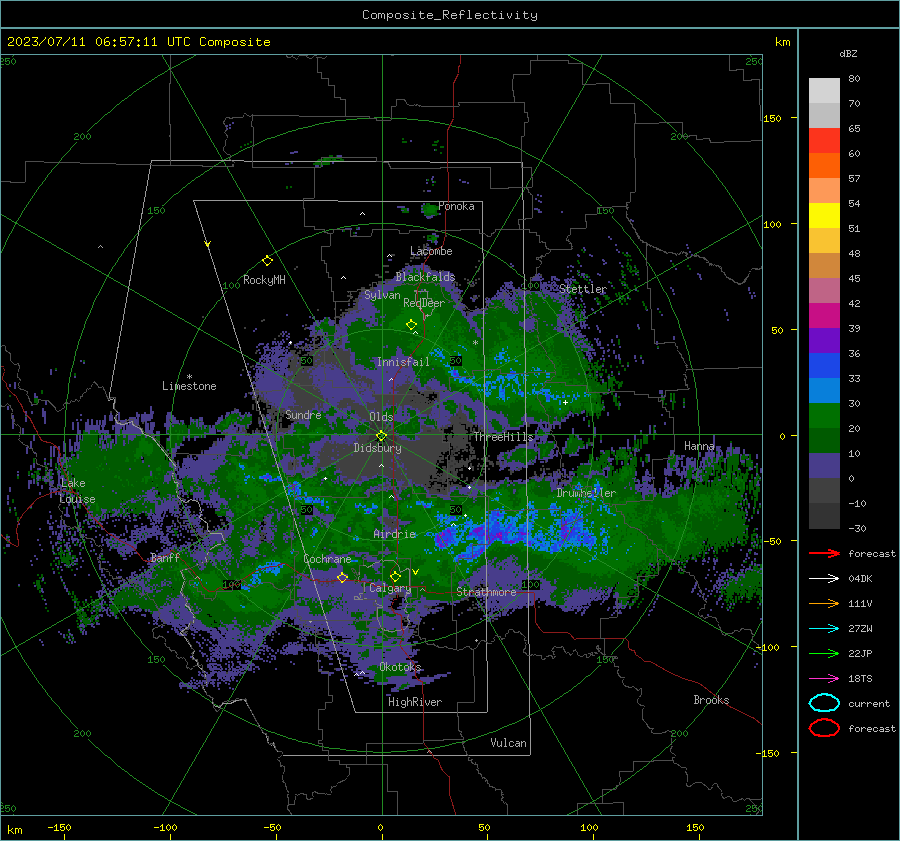The width and height of the screenshot is (900, 841).
Task: Select the red 65 dBZ color swatch
Action: pos(824,141)
